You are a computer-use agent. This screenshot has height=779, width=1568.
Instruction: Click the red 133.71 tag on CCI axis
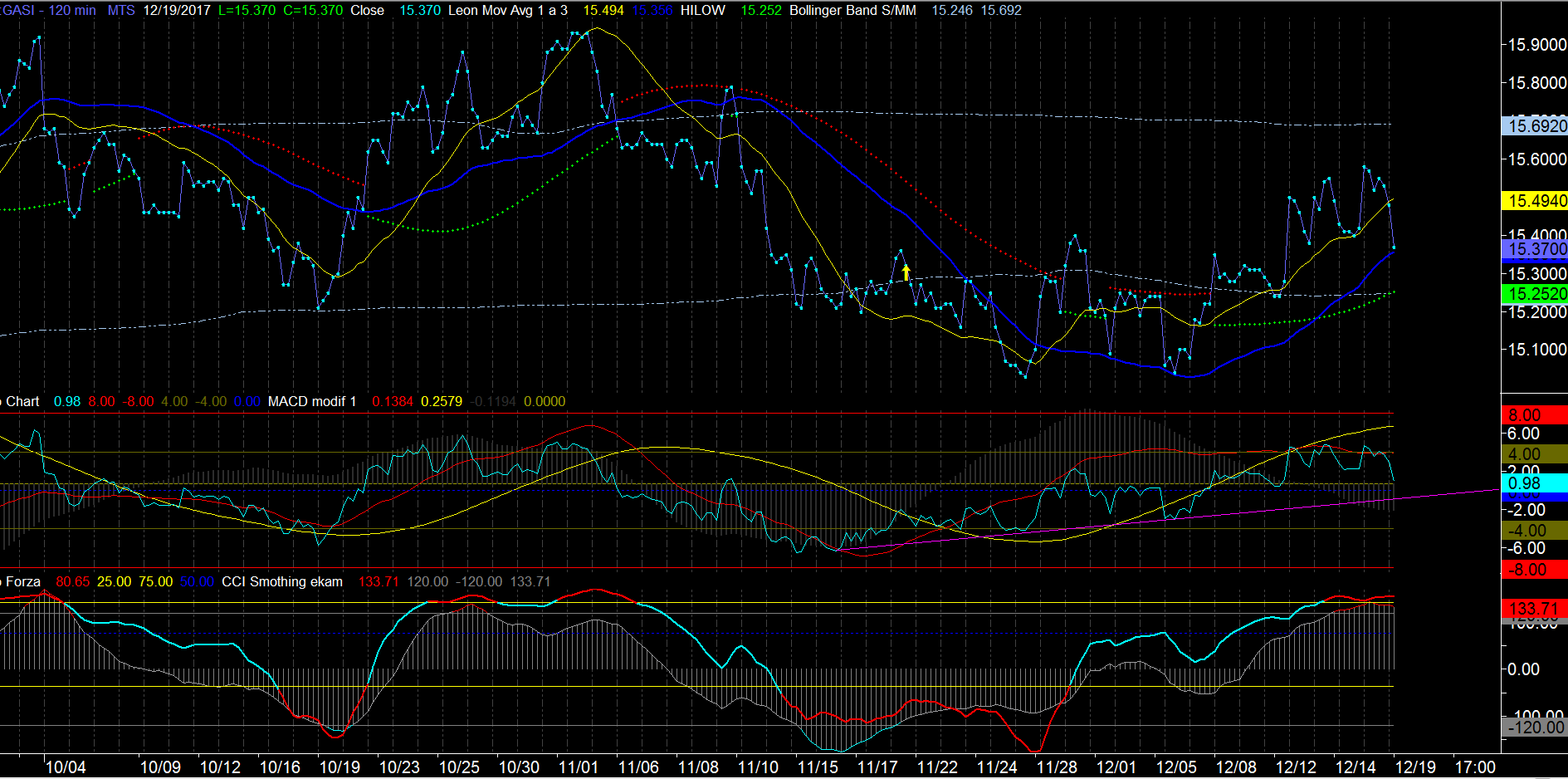(x=1535, y=609)
